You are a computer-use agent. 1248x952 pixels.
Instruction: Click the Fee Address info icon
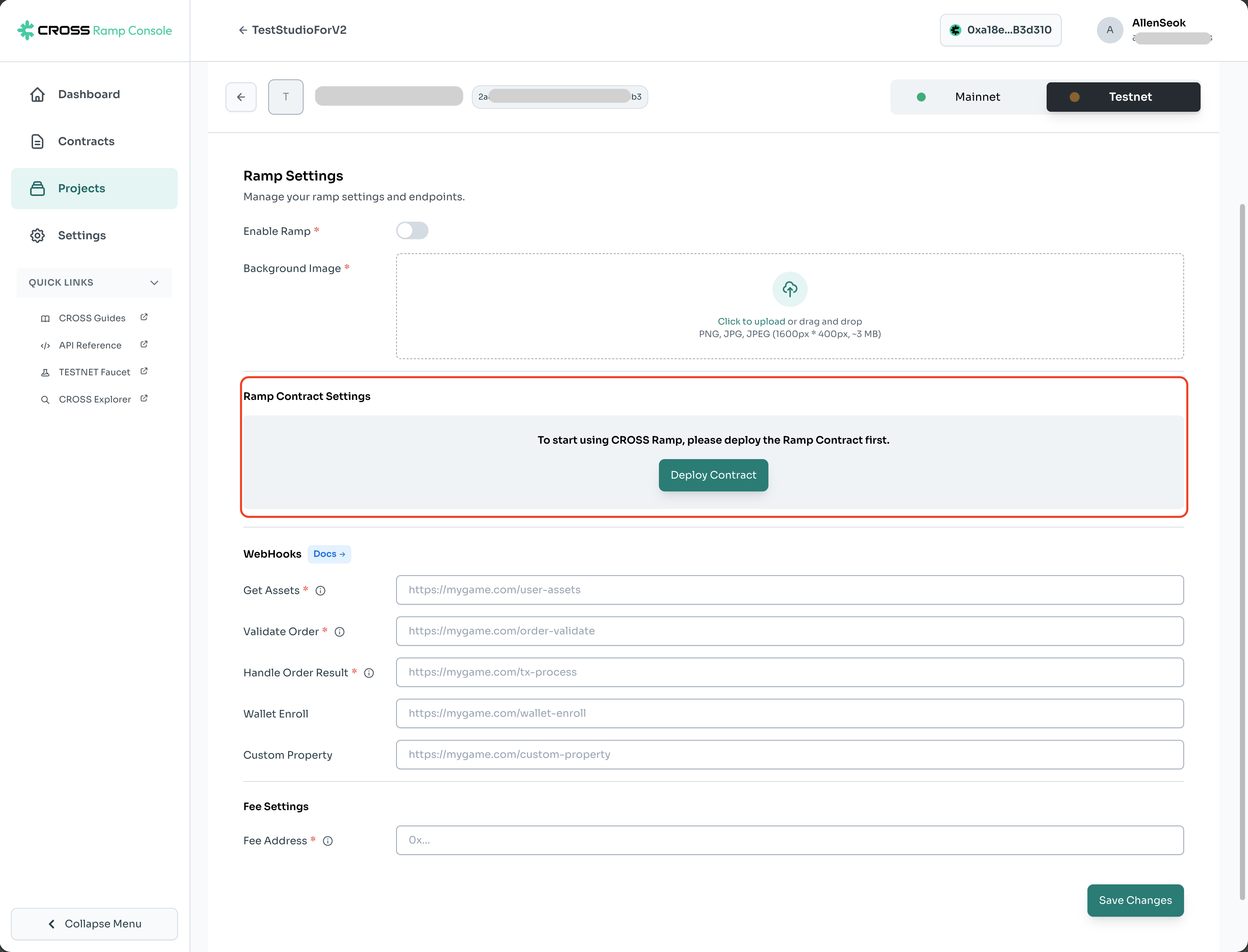327,841
